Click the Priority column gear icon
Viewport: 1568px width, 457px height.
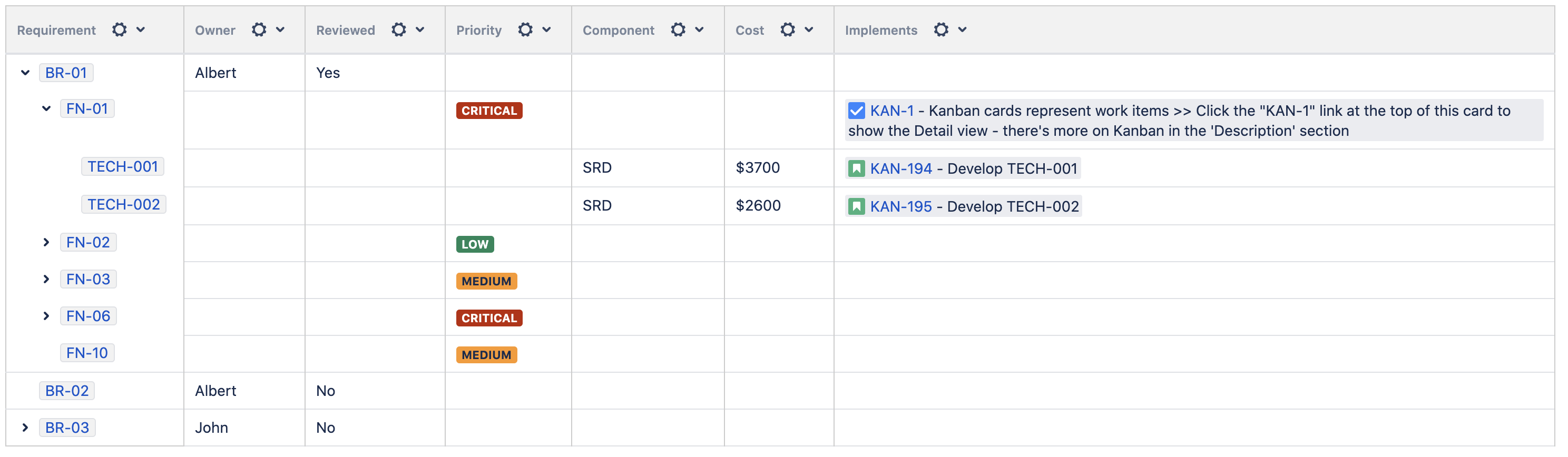click(525, 30)
